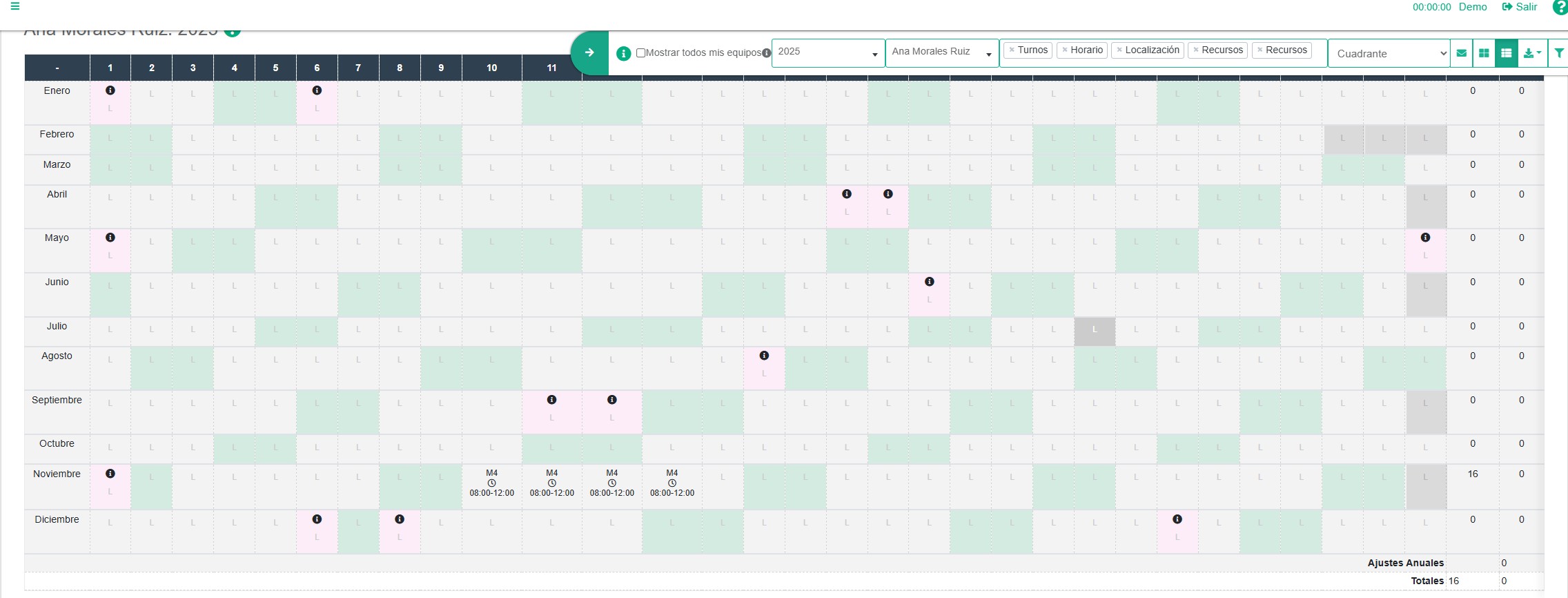Click the help question mark icon
The width and height of the screenshot is (1568, 598).
1559,7
